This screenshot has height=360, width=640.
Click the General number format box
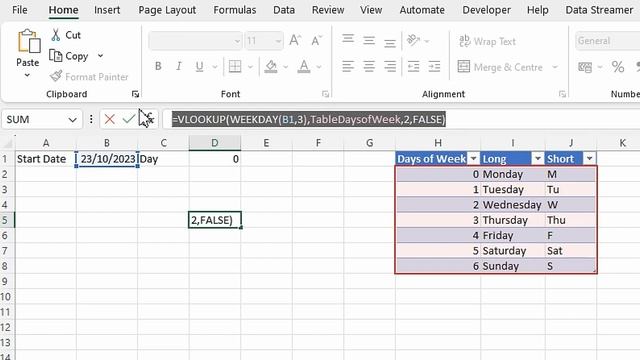point(607,41)
